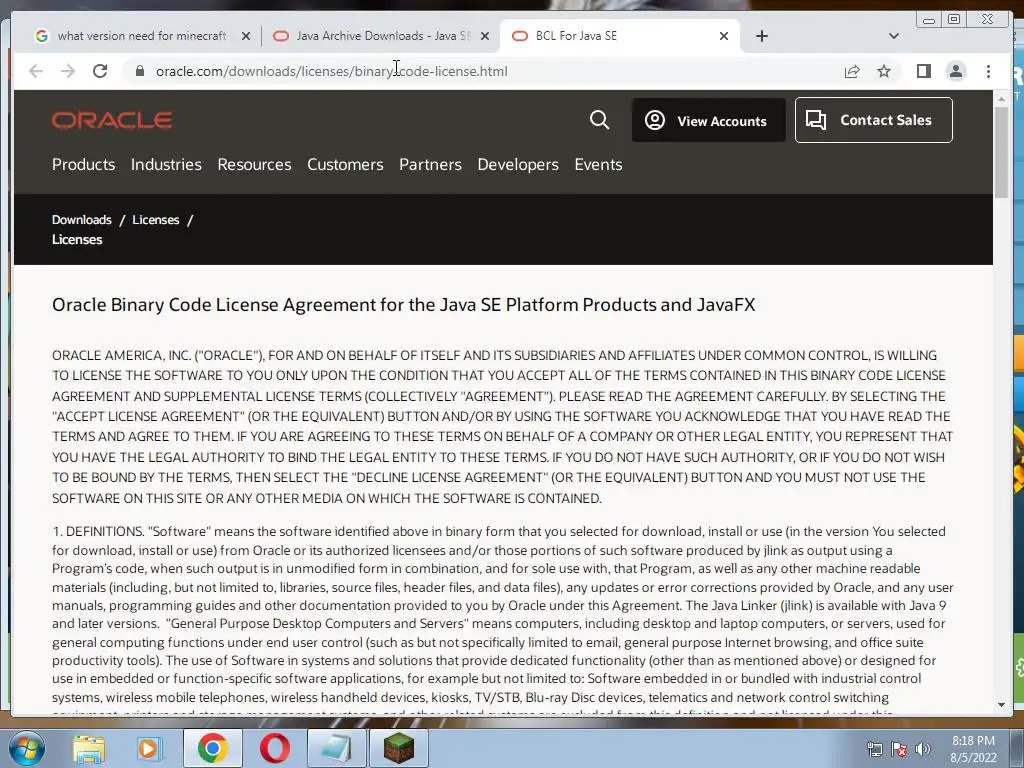Open a new tab with plus icon

click(761, 36)
